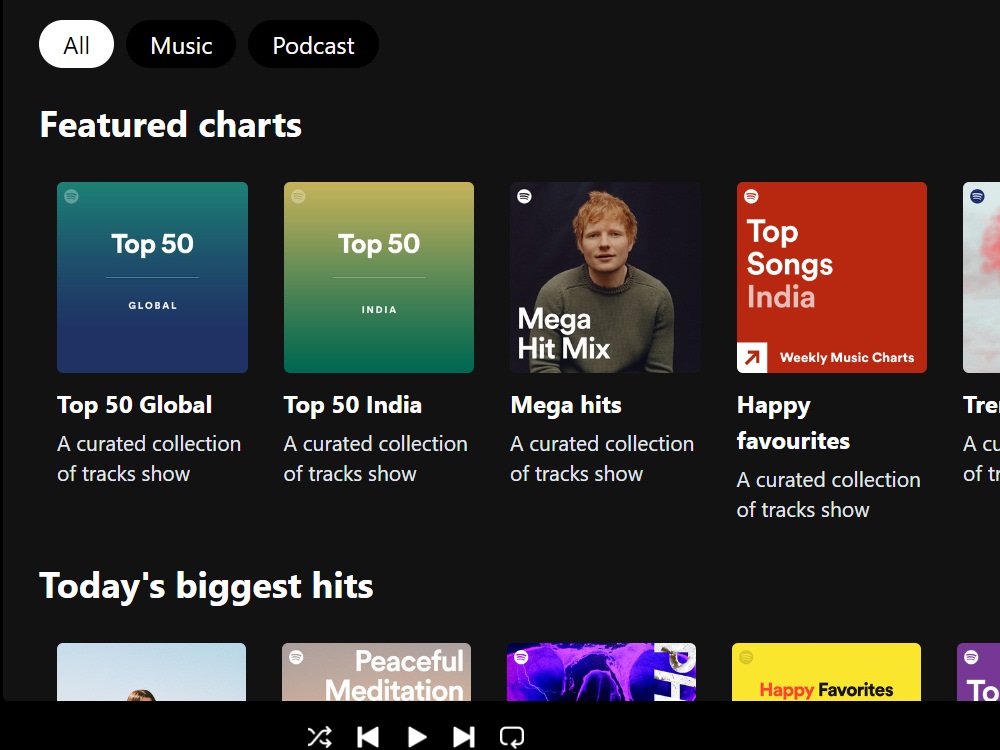The image size is (1000, 750).
Task: Open yellow Happy Favorites playlist cover
Action: tap(827, 672)
